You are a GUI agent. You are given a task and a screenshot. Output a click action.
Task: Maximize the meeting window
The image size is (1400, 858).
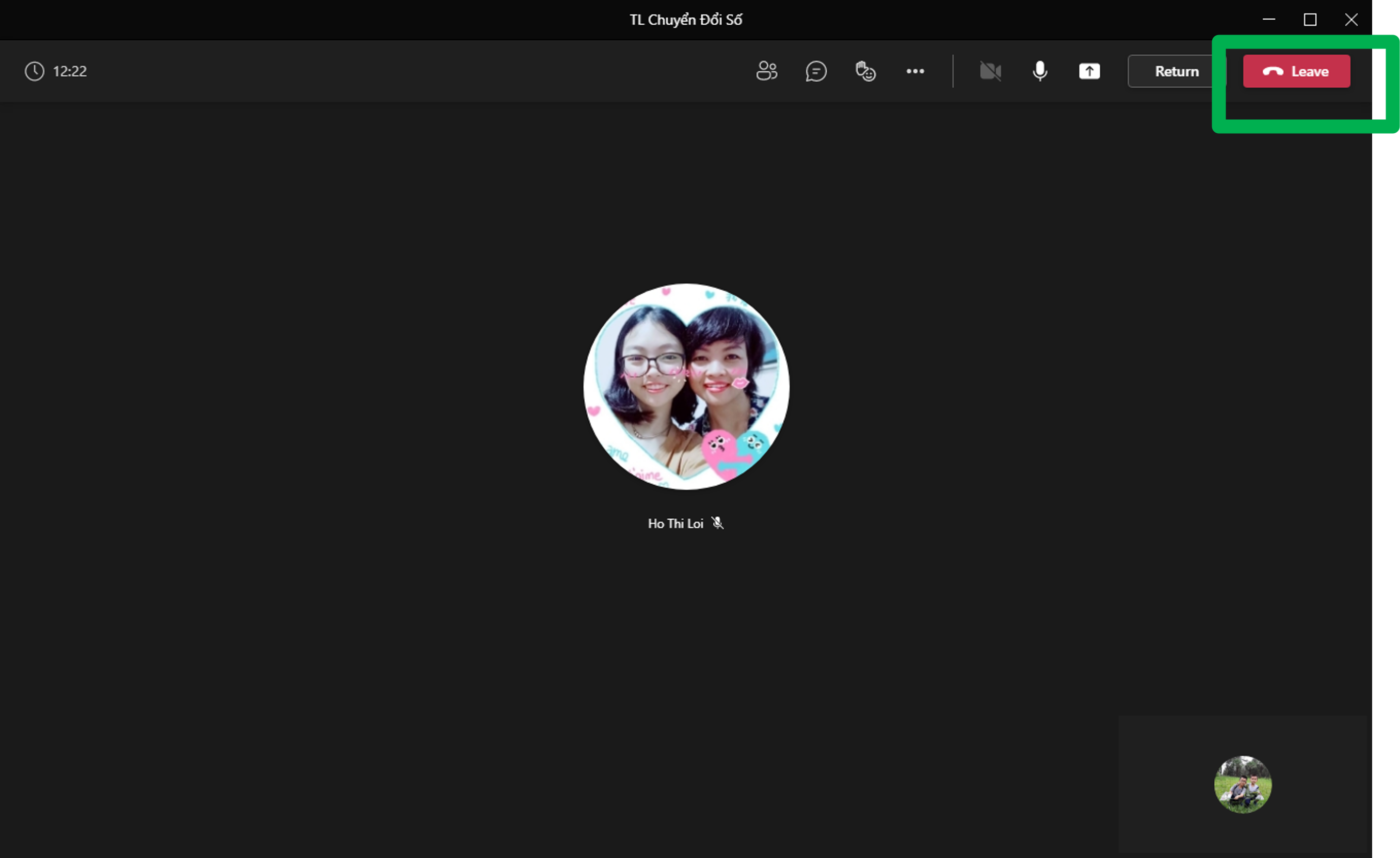1310,20
